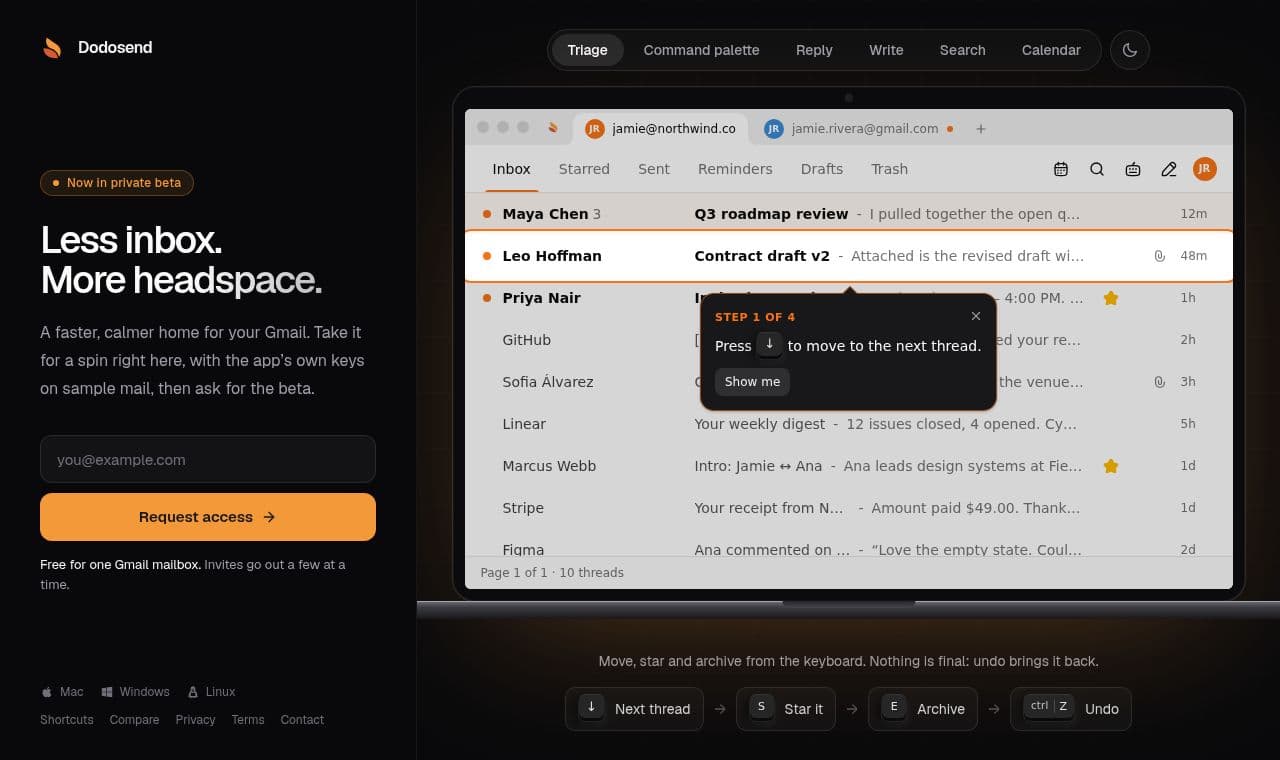The height and width of the screenshot is (760, 1280).
Task: Click the Dodosend flame logo
Action: [52, 48]
